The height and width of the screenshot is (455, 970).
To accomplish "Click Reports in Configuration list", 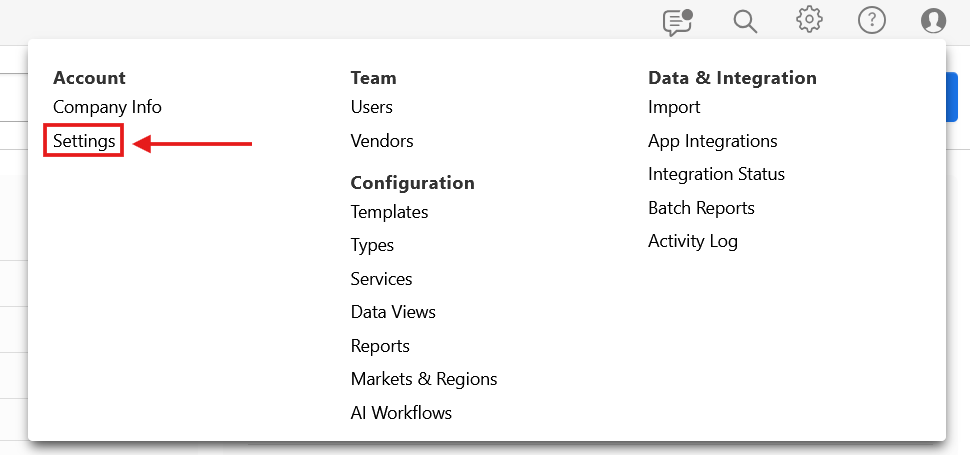I will pos(380,346).
